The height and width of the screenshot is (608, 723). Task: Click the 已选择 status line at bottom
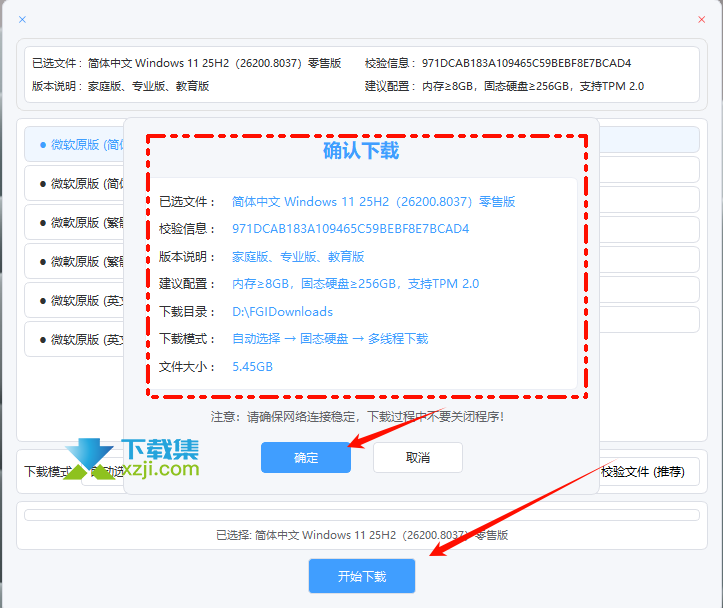pyautogui.click(x=362, y=535)
